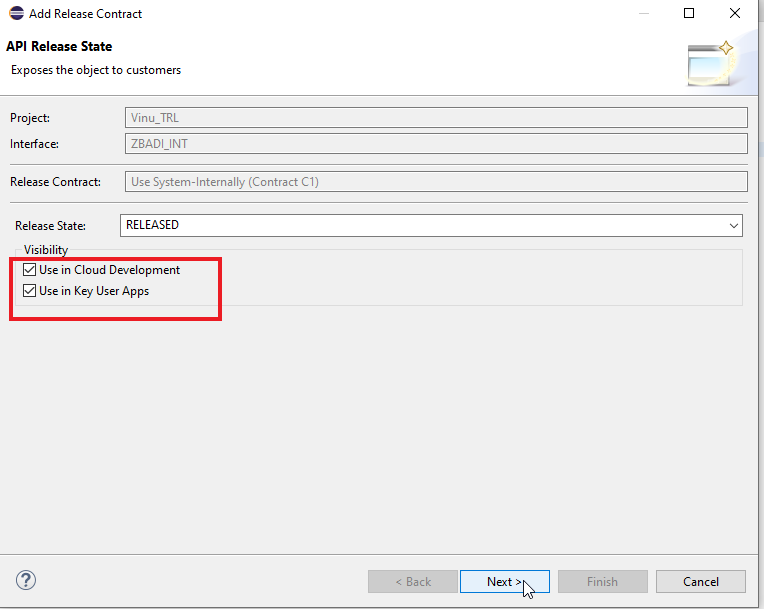Click the disabled Back button
Image resolution: width=764 pixels, height=609 pixels.
click(x=413, y=582)
